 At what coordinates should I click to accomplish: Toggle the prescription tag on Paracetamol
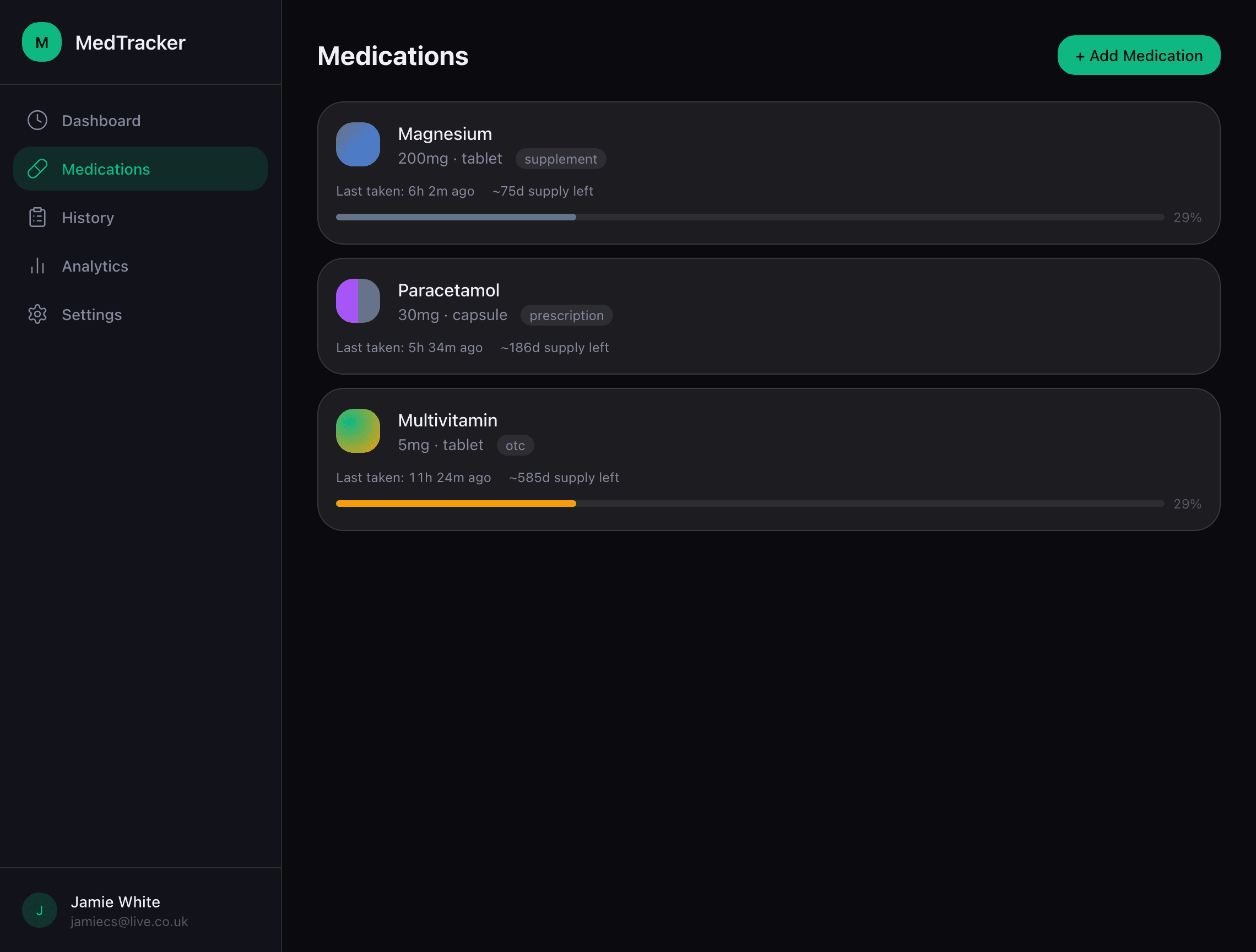566,315
